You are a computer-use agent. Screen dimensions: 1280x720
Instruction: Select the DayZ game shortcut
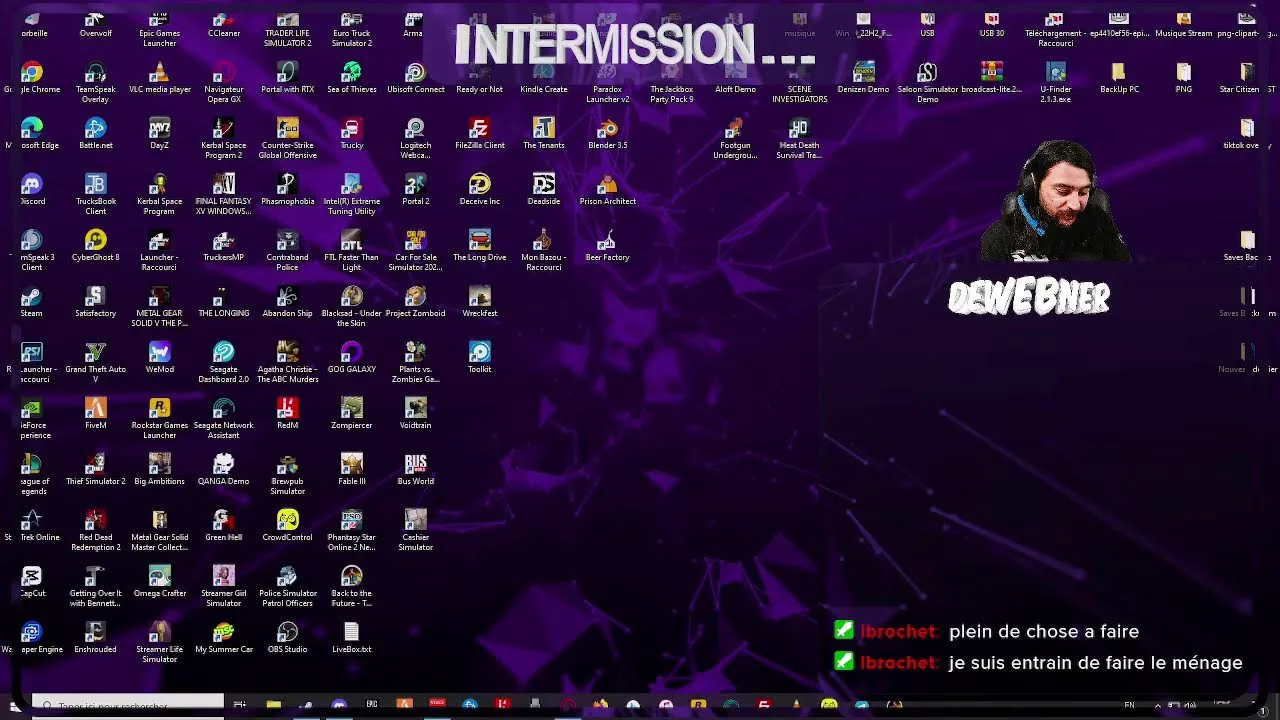(x=159, y=134)
